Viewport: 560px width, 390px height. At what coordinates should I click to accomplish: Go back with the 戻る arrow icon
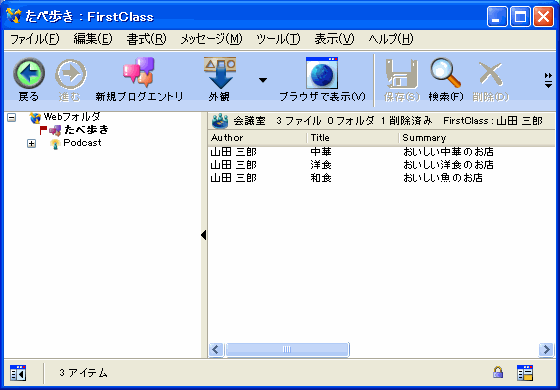[x=29, y=74]
